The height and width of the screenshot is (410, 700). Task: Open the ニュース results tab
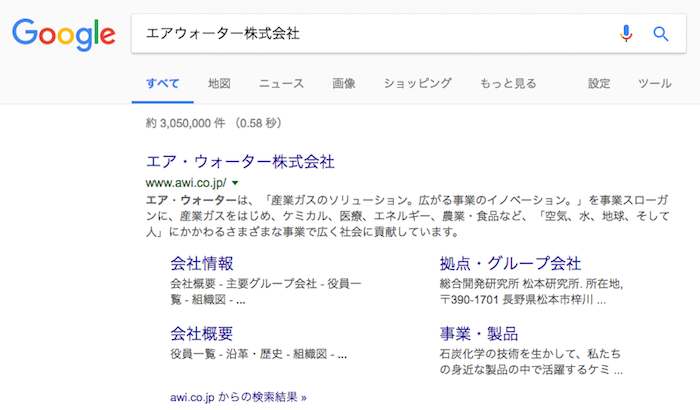(281, 84)
